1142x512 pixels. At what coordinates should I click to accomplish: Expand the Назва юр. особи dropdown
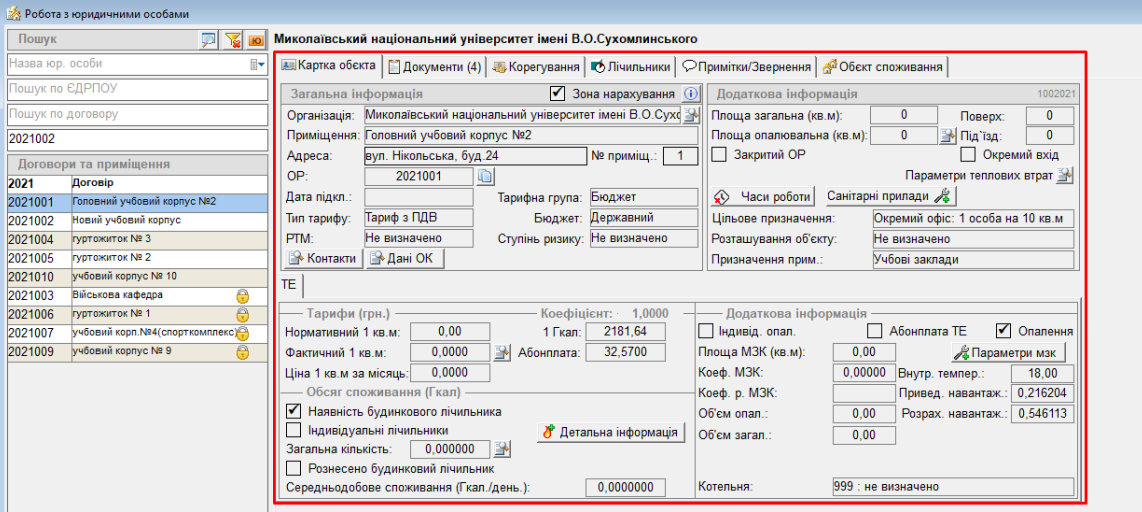pos(257,64)
